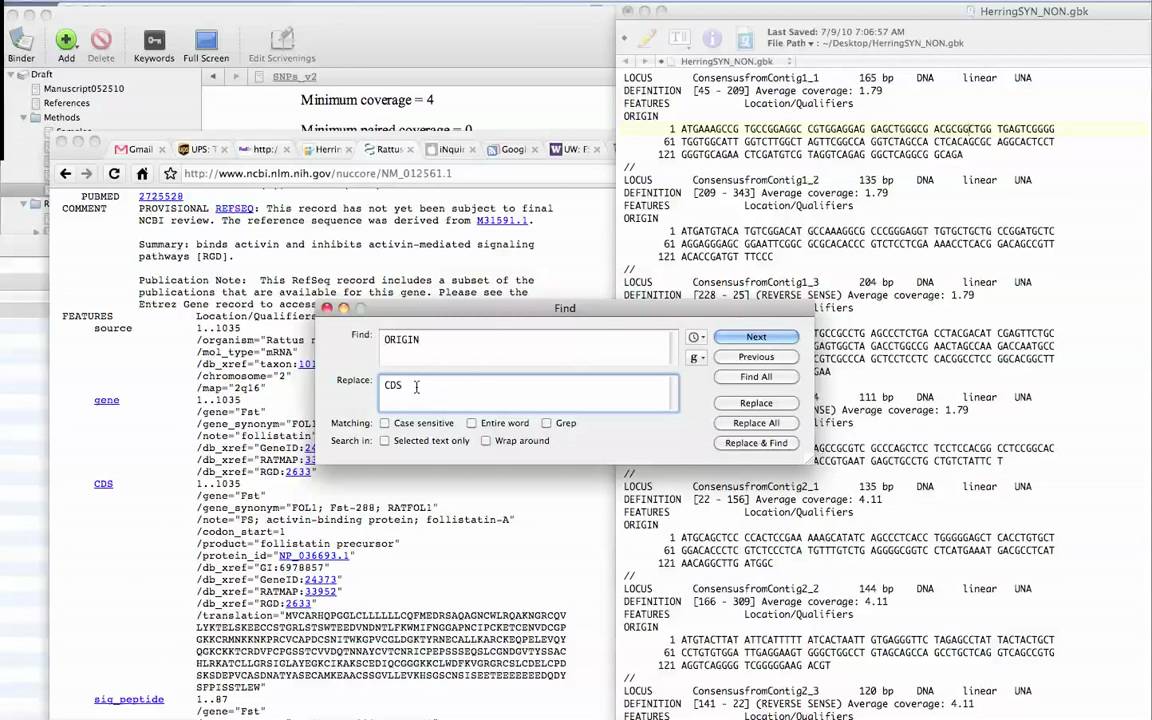Click the Delete icon in Scrivener toolbar
This screenshot has width=1152, height=720.
click(101, 40)
